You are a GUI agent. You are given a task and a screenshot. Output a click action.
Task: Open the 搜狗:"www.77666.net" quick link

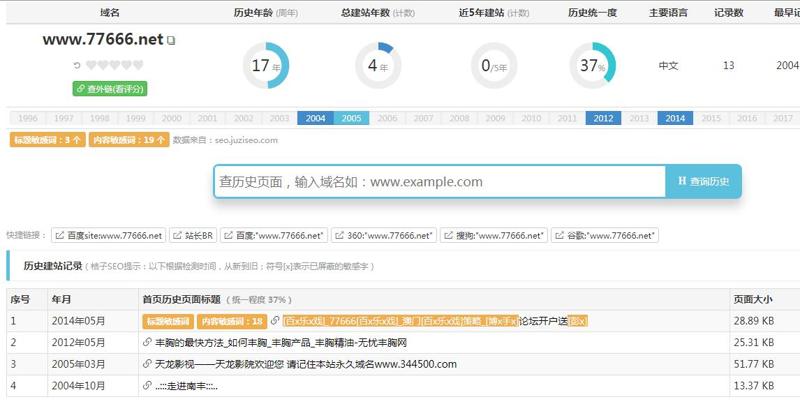[494, 235]
